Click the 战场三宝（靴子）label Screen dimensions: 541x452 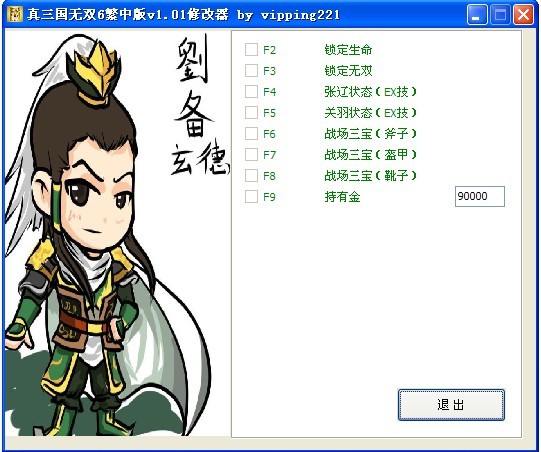tap(370, 176)
